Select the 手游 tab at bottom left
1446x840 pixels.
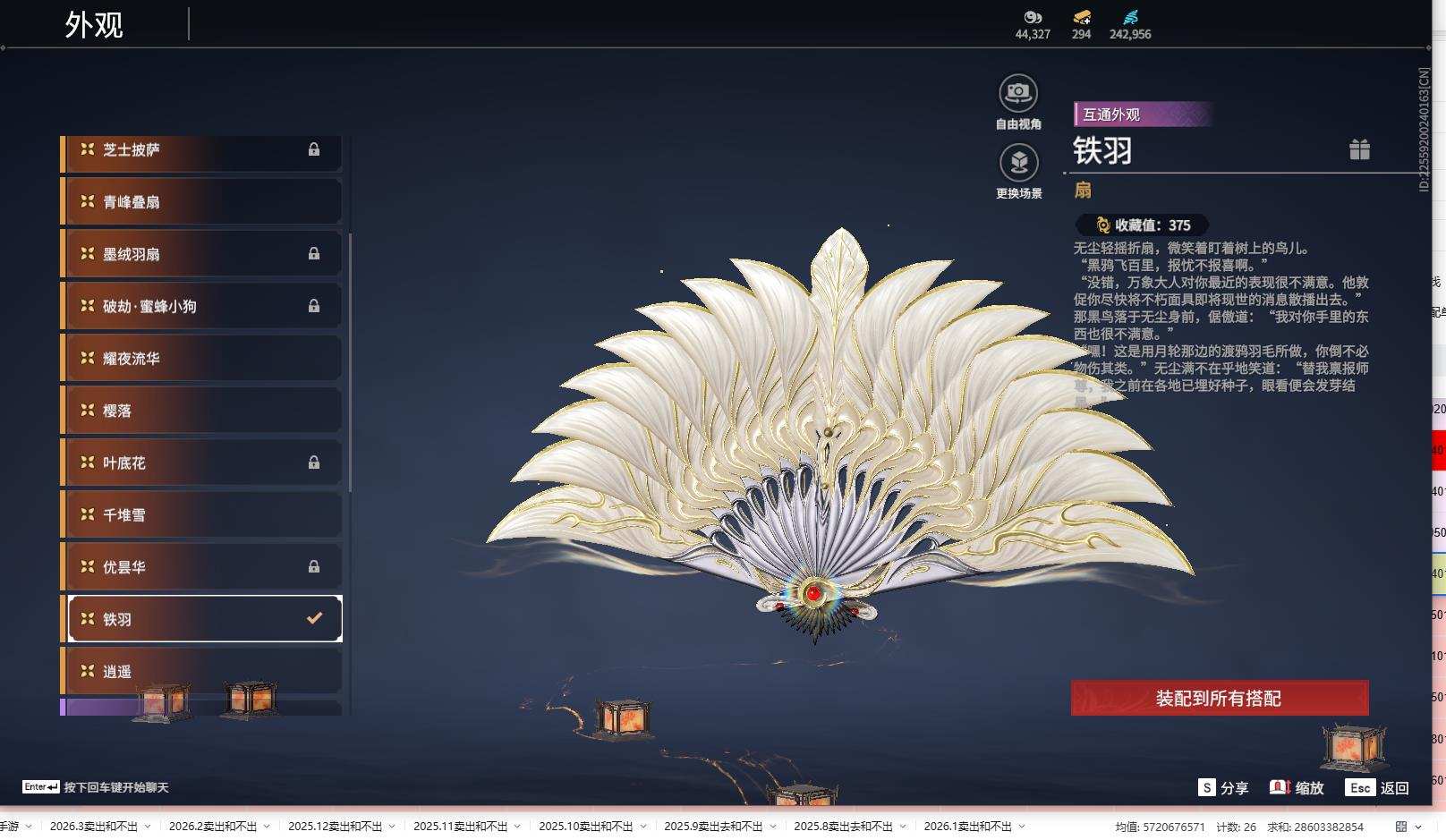pyautogui.click(x=11, y=827)
